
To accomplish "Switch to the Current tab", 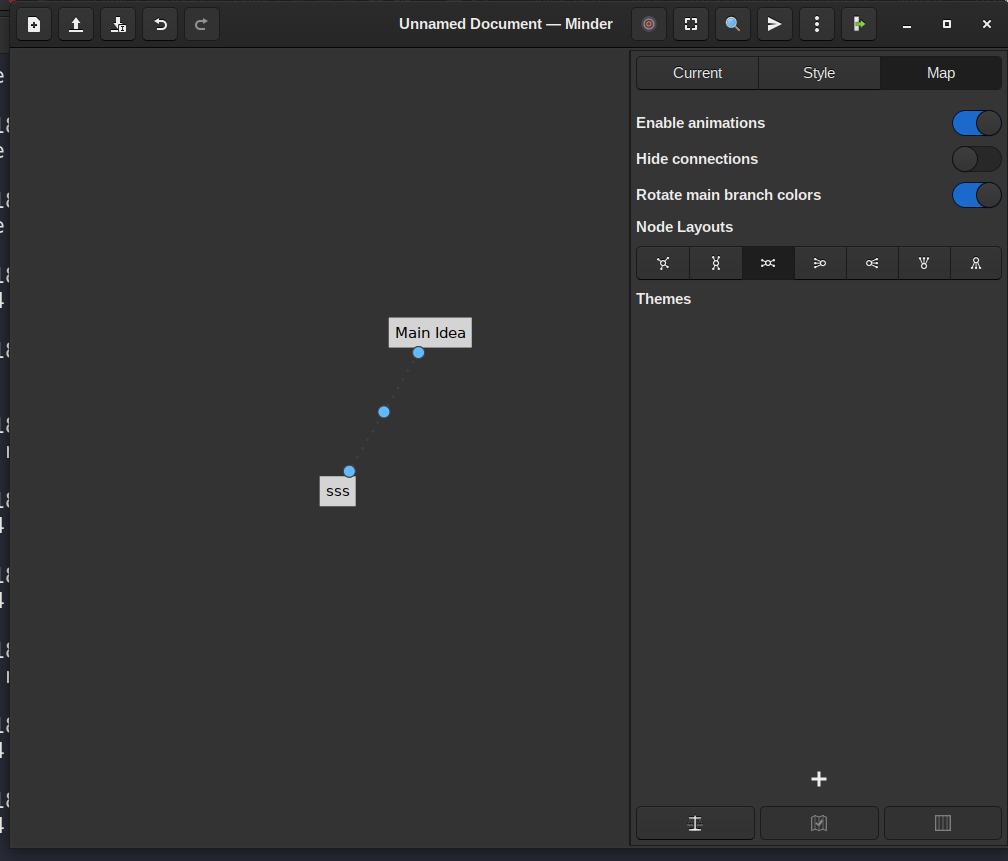I will [x=697, y=72].
